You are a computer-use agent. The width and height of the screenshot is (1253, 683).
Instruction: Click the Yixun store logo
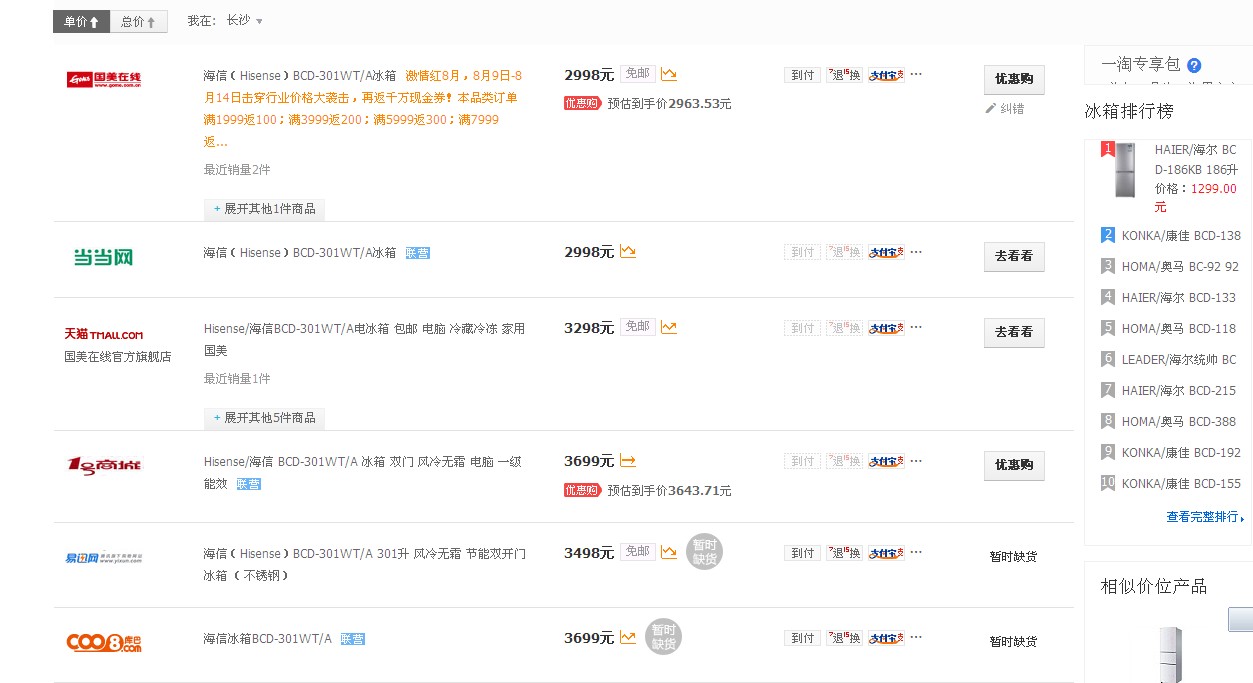click(x=103, y=558)
